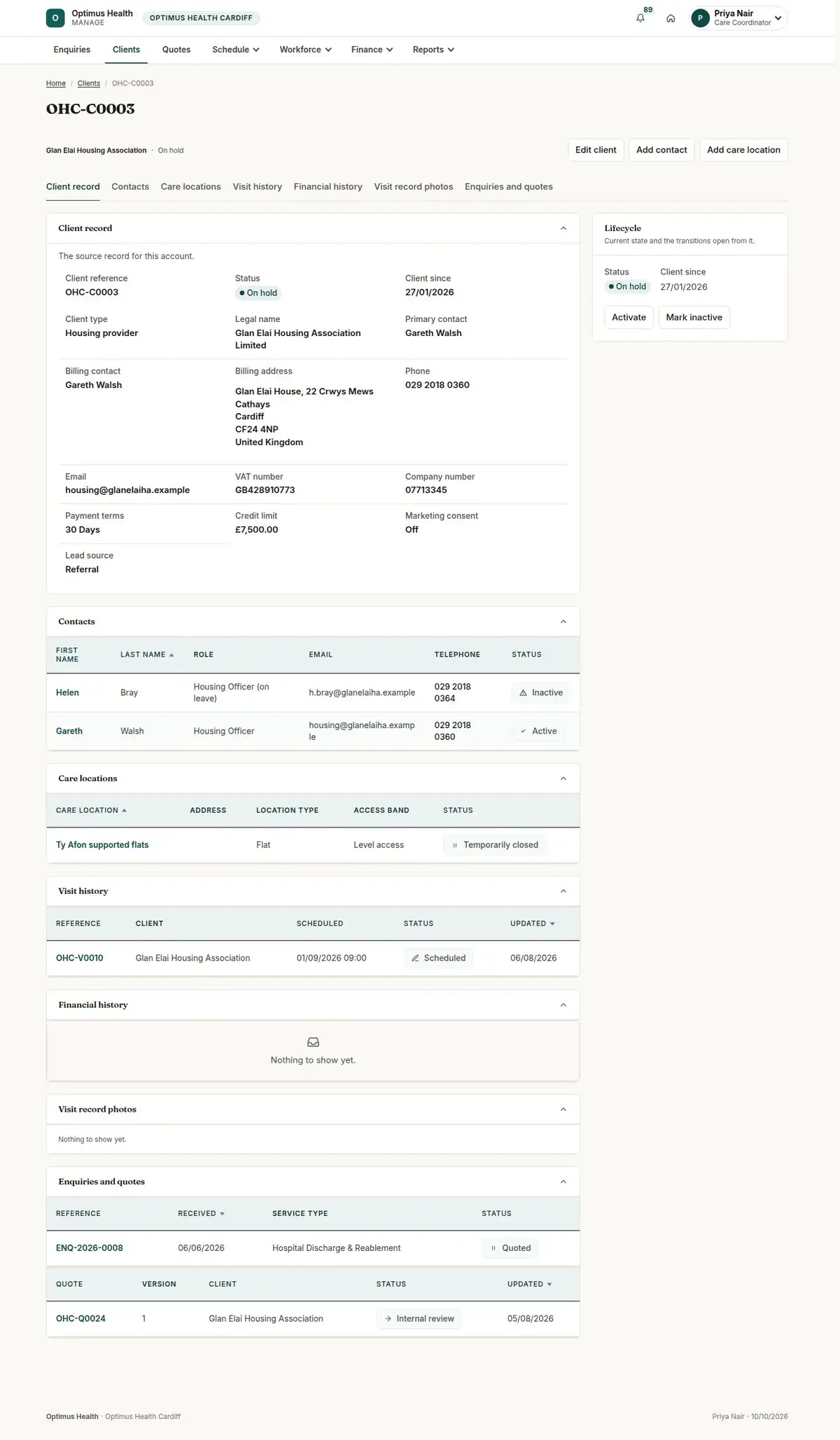The width and height of the screenshot is (840, 1440).
Task: Sort contacts by Last Name column
Action: 147,655
